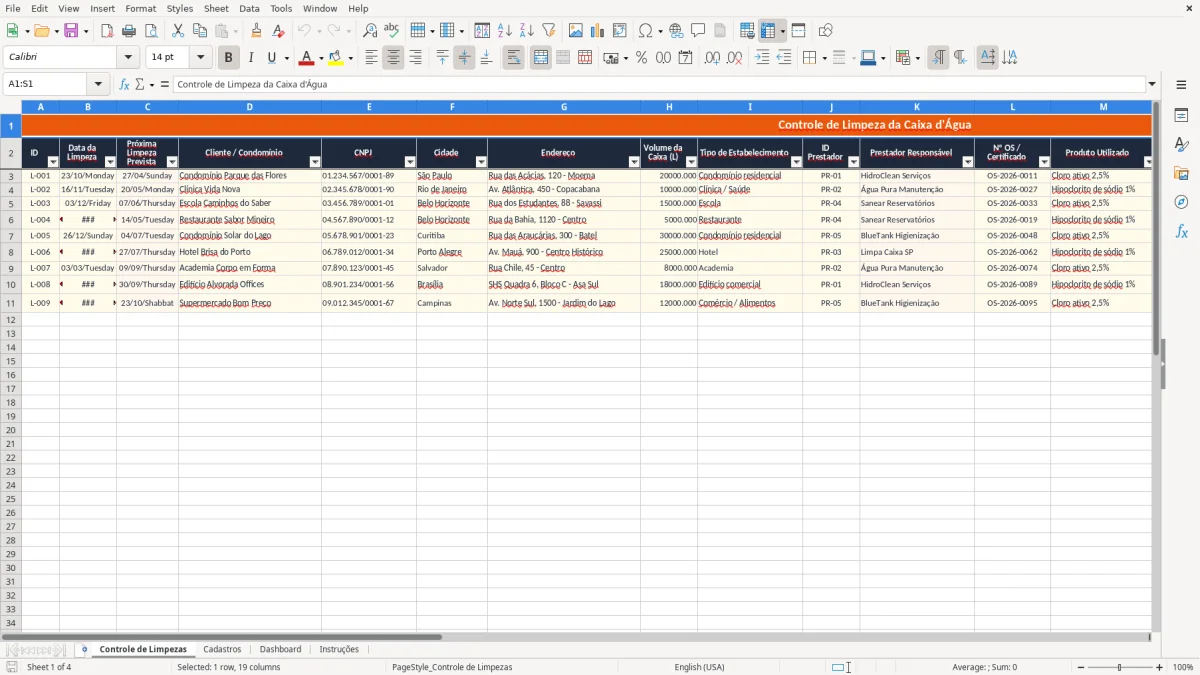
Task: Sort ascending with the A-Z arrow icon
Action: coord(504,31)
